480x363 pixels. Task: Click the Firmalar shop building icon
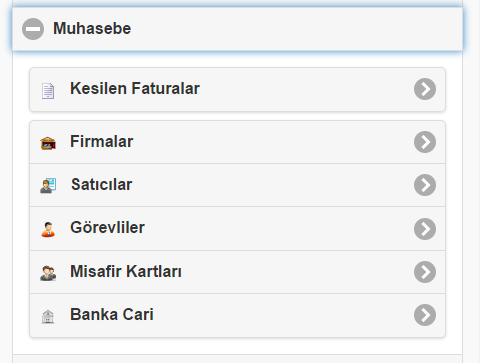click(x=48, y=143)
